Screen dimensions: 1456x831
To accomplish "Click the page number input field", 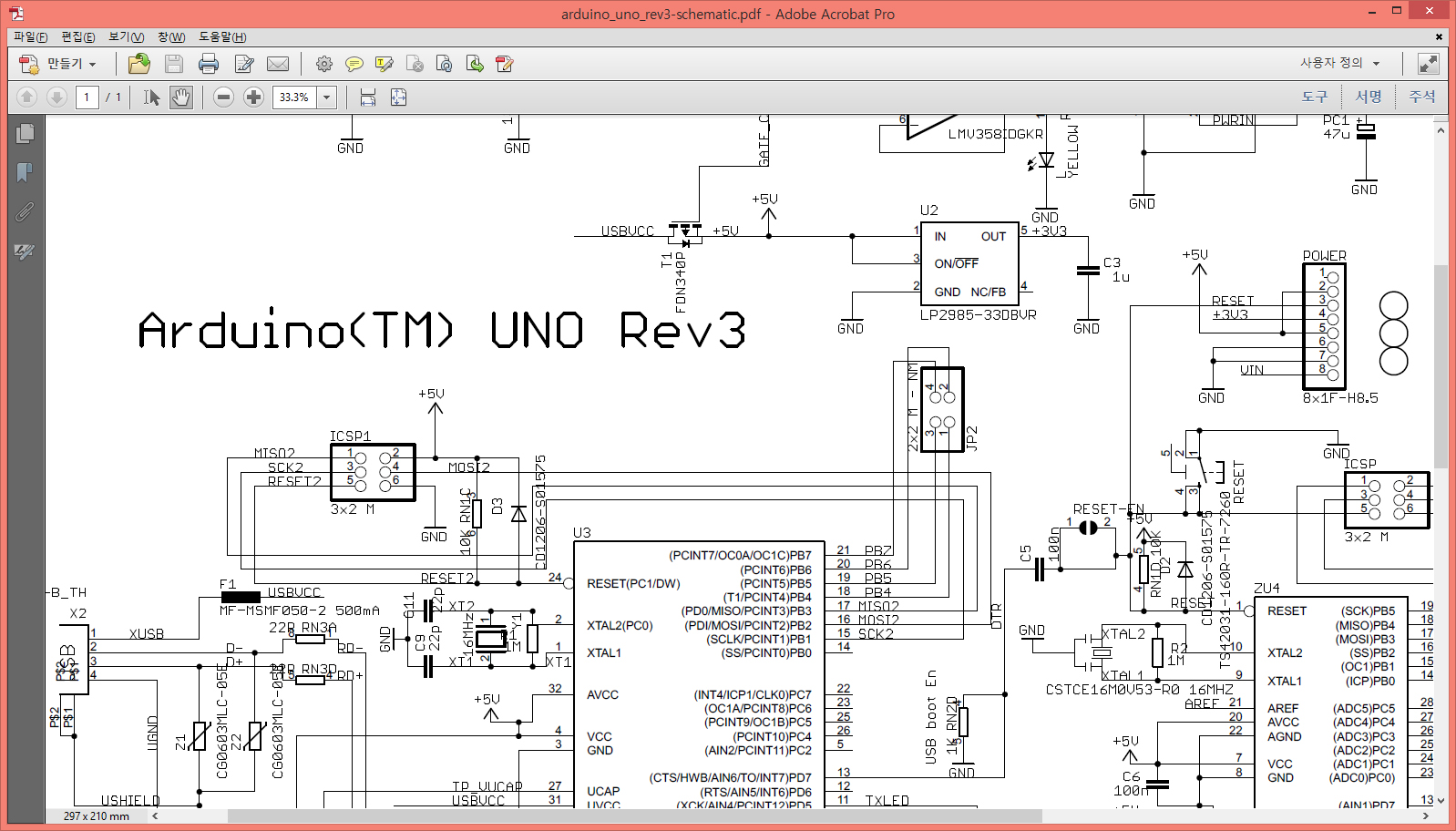I will point(87,97).
